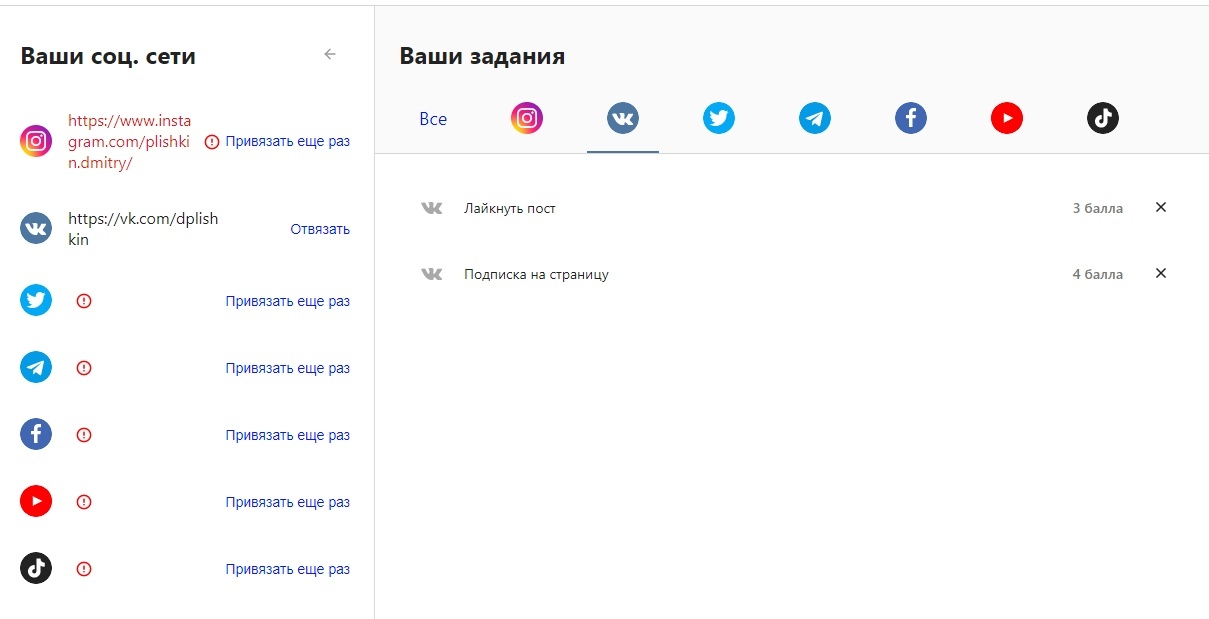1209x619 pixels.
Task: Click Привязать еще раз next to Twitter
Action: pyautogui.click(x=287, y=301)
